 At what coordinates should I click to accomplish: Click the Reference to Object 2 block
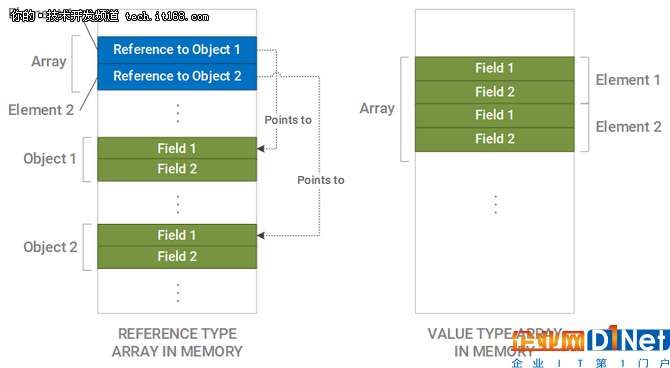[177, 77]
